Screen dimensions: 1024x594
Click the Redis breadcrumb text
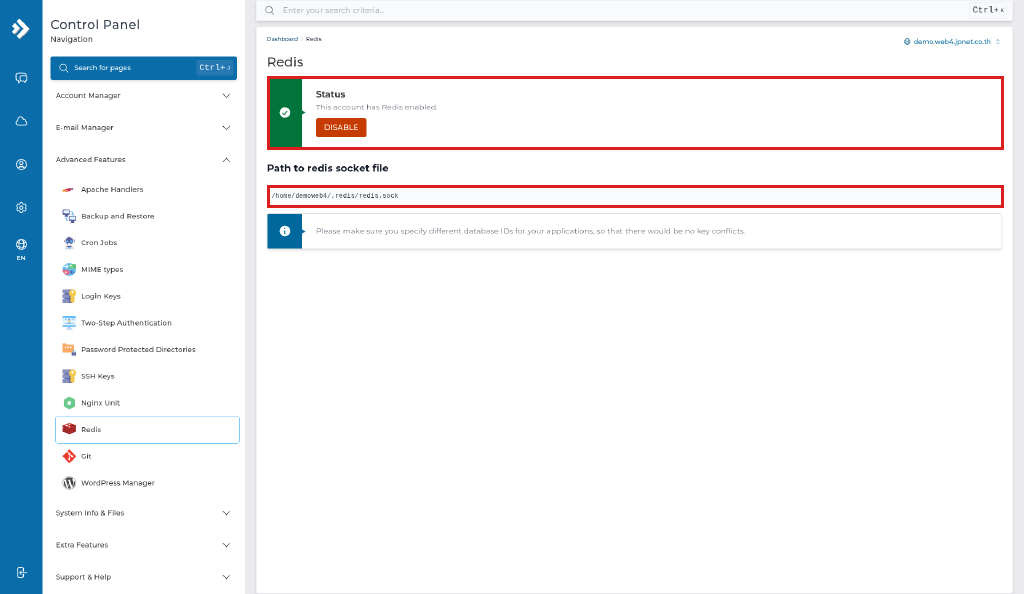point(313,39)
